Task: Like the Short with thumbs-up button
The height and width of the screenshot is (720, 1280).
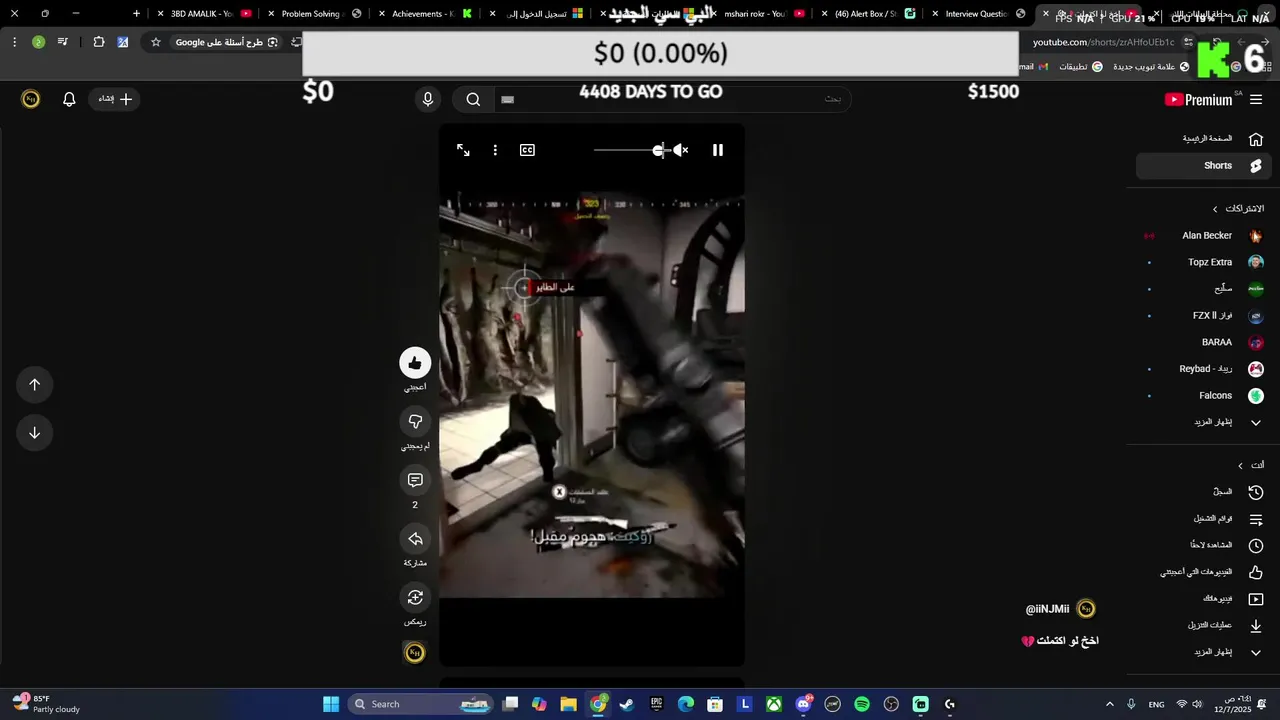Action: click(415, 363)
